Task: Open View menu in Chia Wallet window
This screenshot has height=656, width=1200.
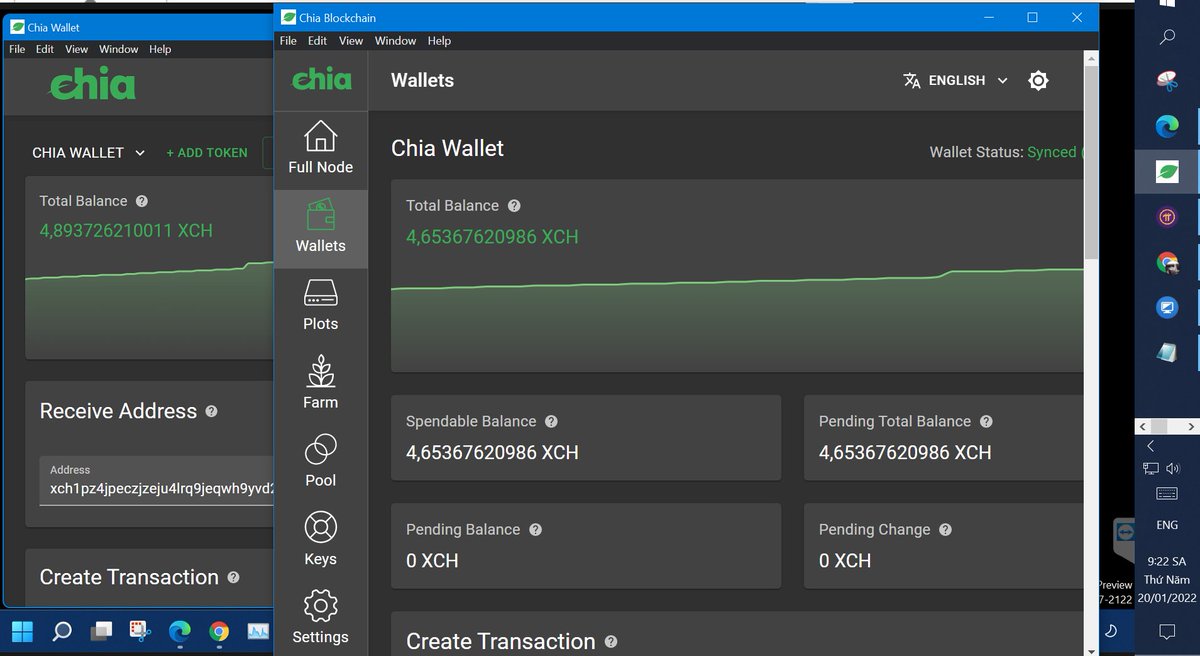Action: pyautogui.click(x=77, y=49)
